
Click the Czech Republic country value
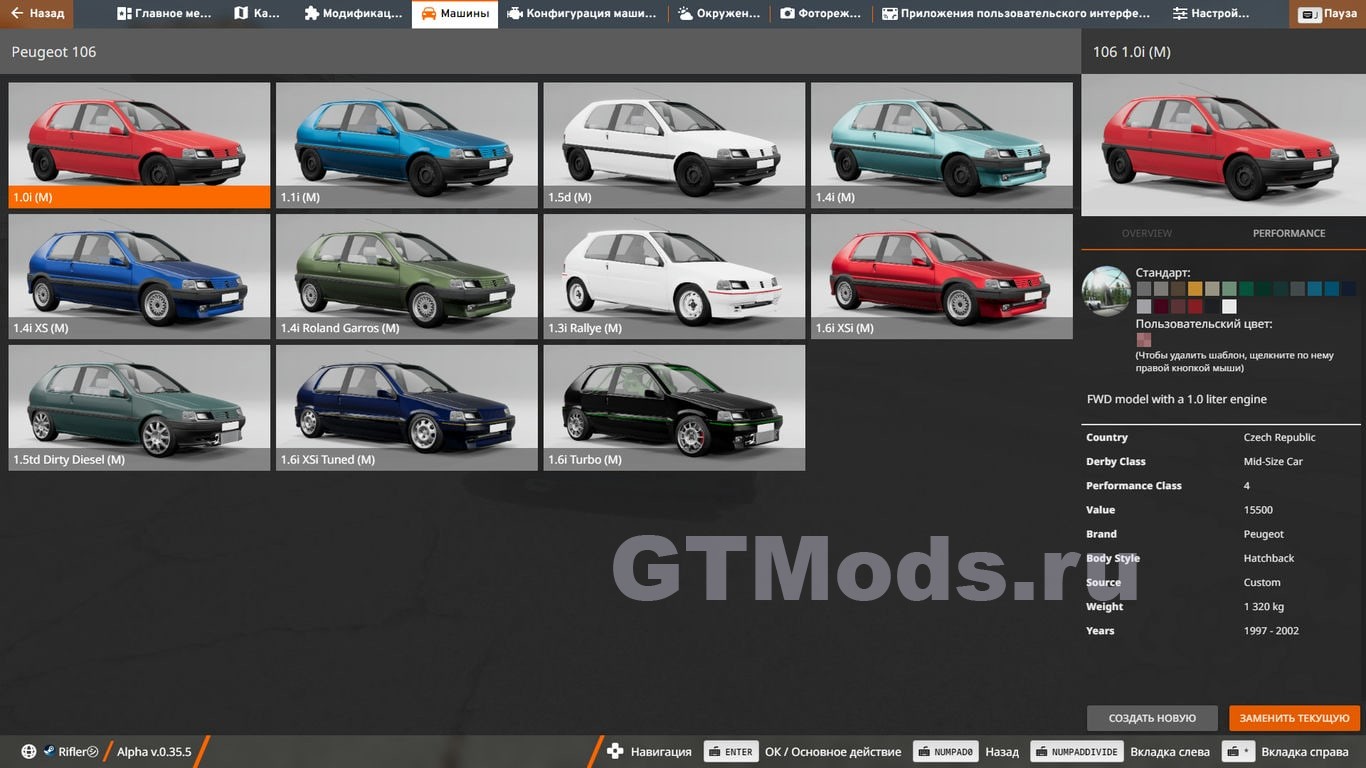click(x=1279, y=437)
